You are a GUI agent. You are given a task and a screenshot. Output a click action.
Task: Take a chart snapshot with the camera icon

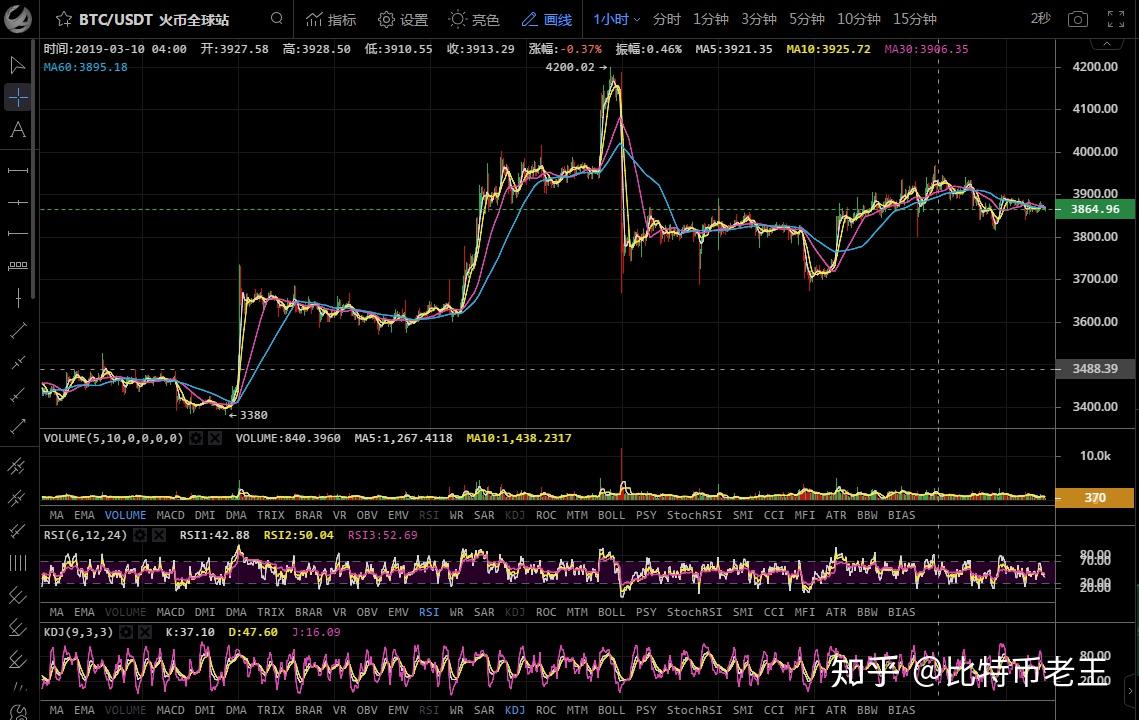point(1079,18)
